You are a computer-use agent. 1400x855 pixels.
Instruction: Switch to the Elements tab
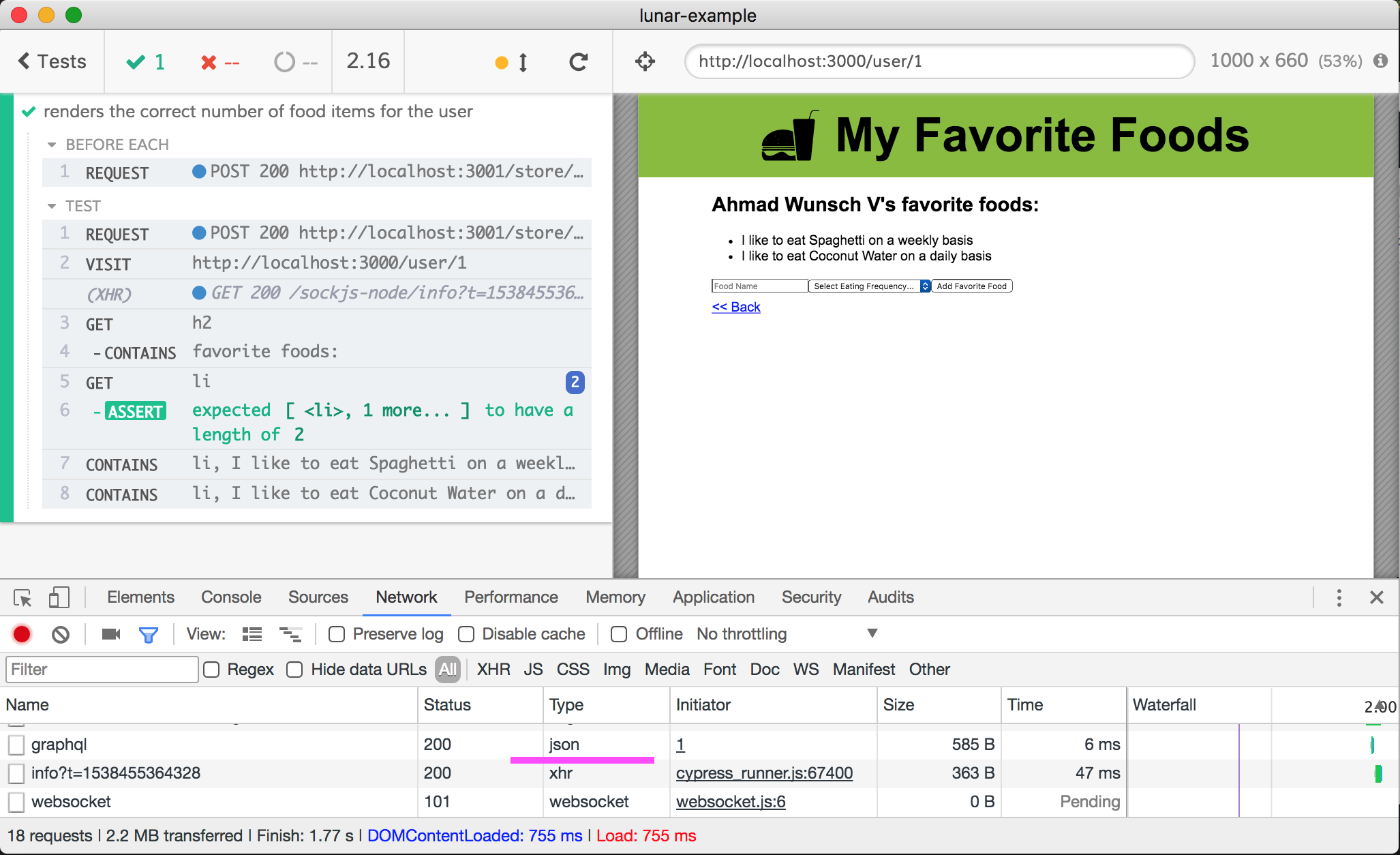pyautogui.click(x=140, y=597)
